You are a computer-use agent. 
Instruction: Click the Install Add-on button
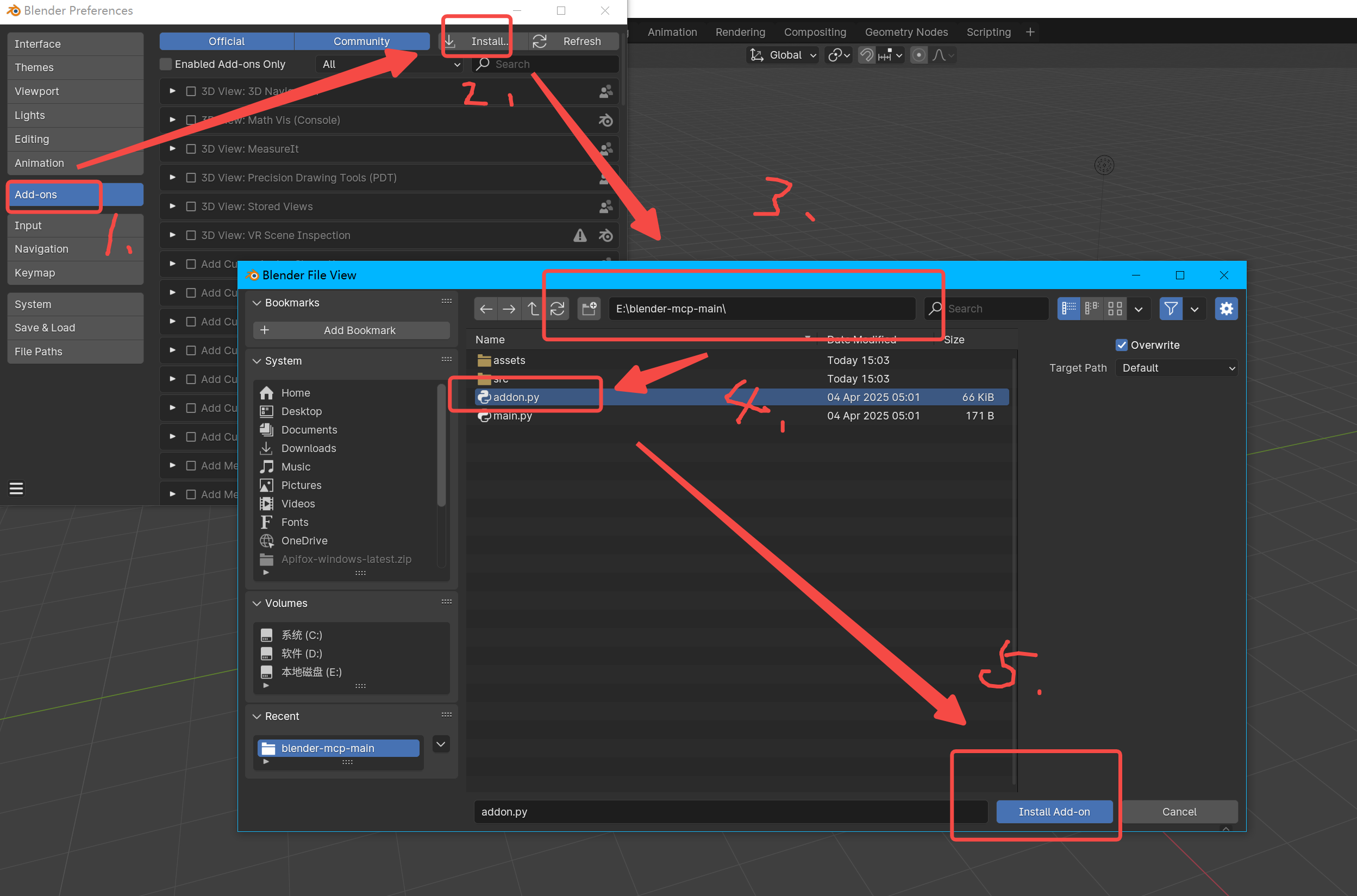pyautogui.click(x=1054, y=811)
